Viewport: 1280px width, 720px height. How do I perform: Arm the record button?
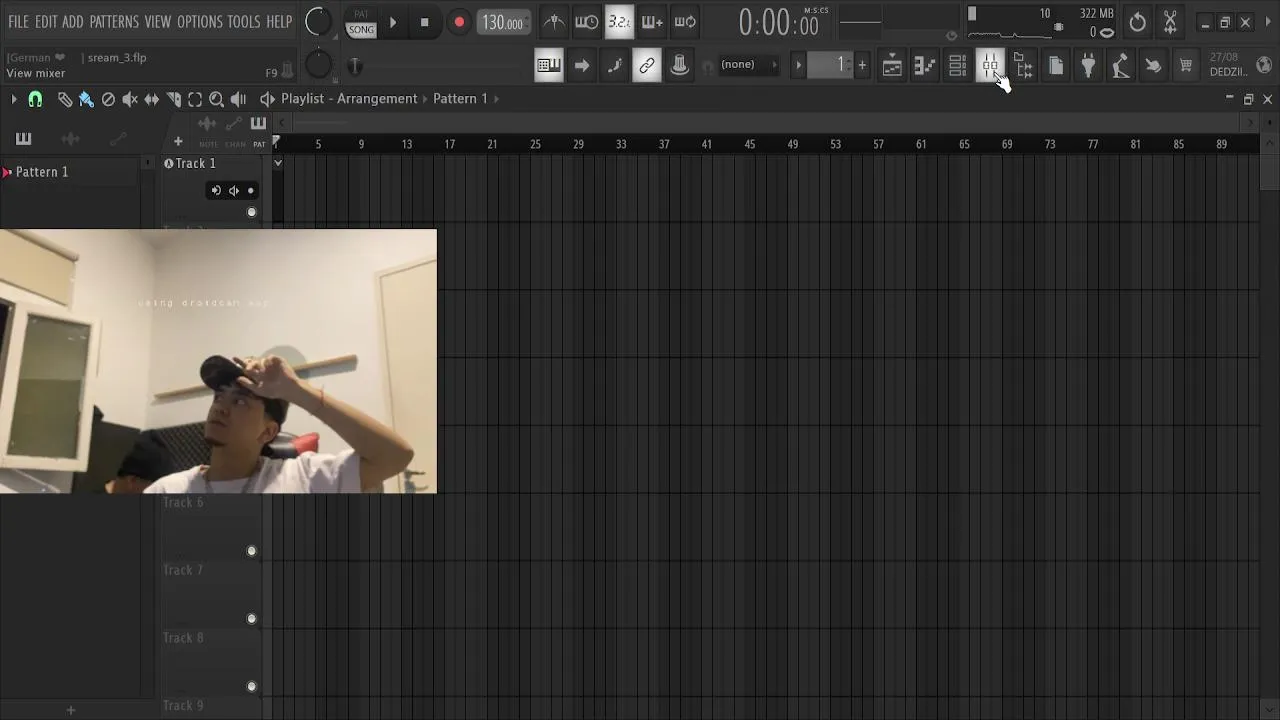[x=459, y=22]
